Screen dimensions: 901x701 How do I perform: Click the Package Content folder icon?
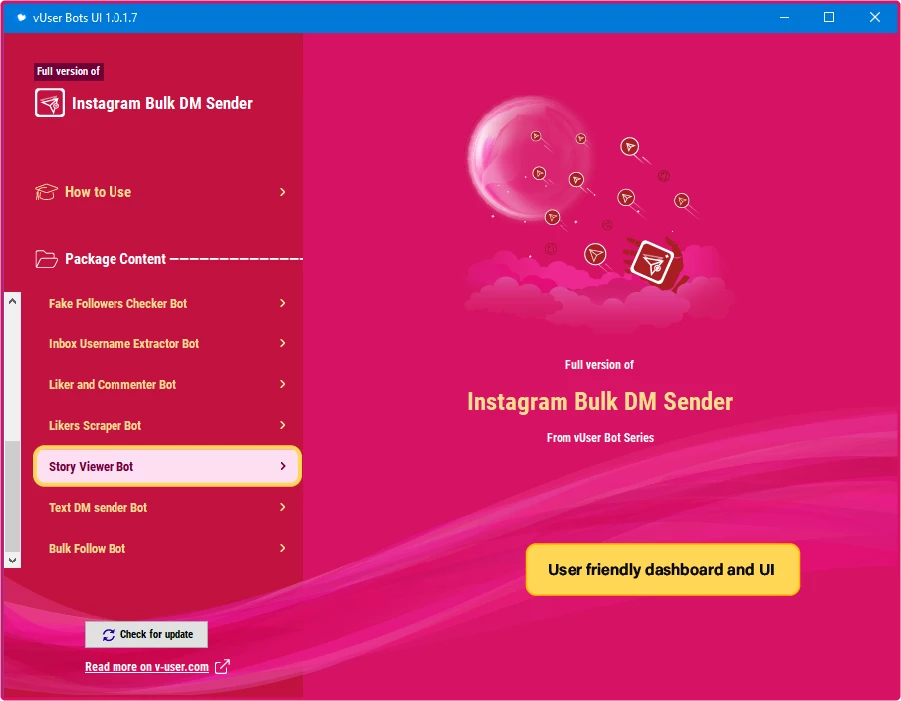point(46,259)
